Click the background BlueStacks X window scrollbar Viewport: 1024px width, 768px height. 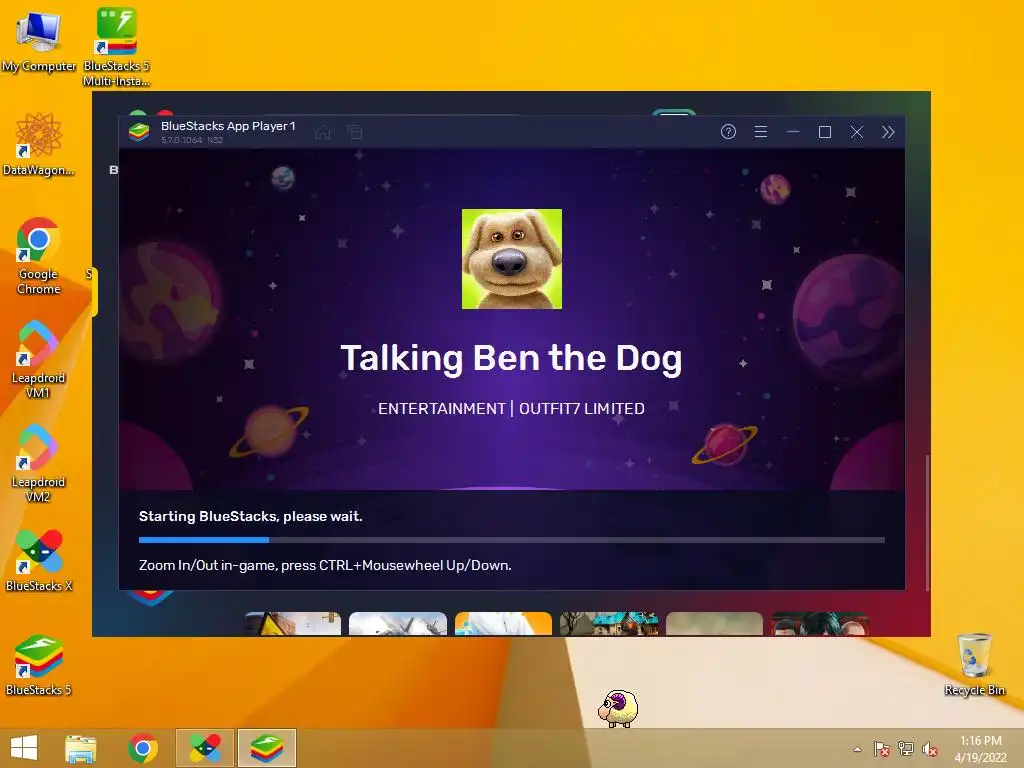click(x=927, y=522)
